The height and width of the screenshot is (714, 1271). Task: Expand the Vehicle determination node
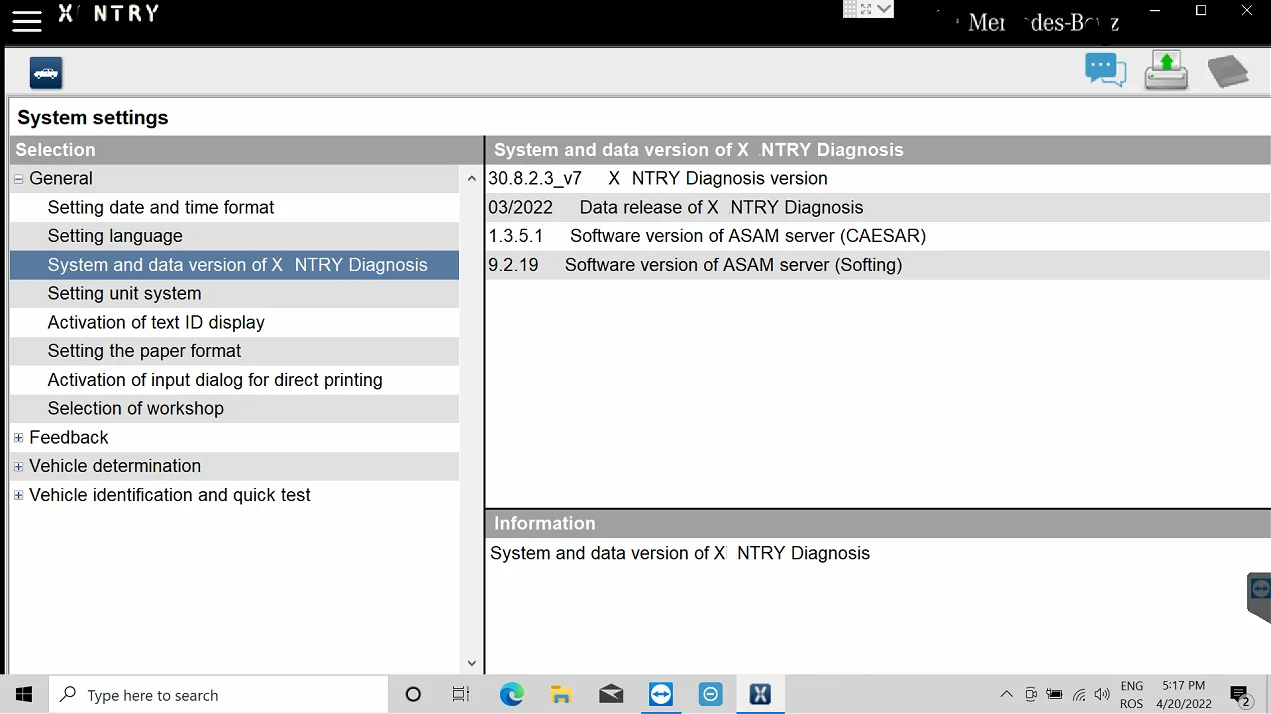tap(19, 467)
